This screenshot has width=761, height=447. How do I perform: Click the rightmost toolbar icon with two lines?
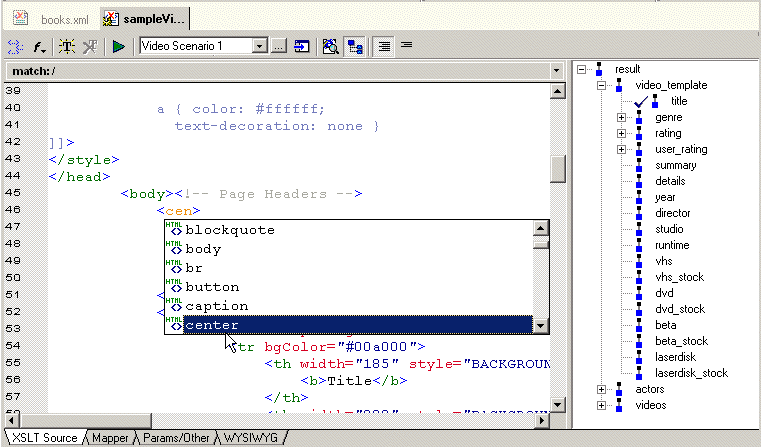coord(407,46)
